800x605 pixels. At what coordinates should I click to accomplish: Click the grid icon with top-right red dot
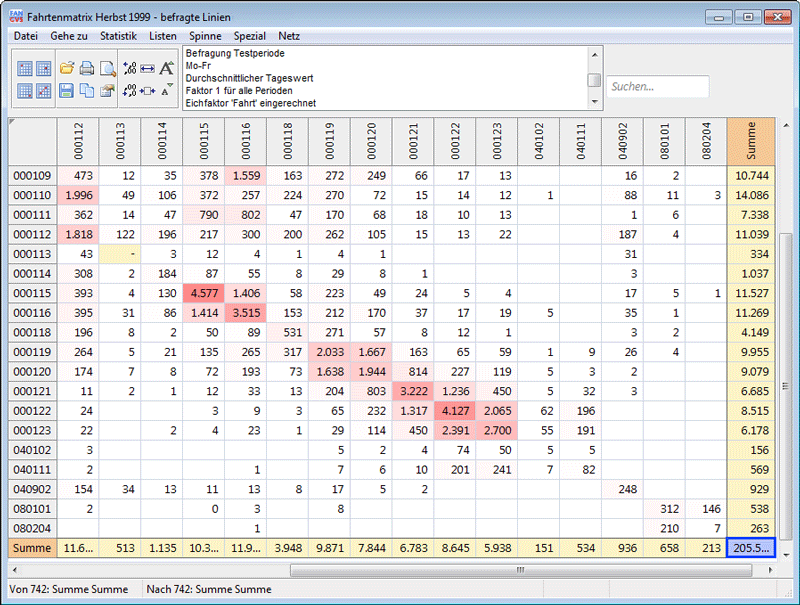click(x=44, y=68)
